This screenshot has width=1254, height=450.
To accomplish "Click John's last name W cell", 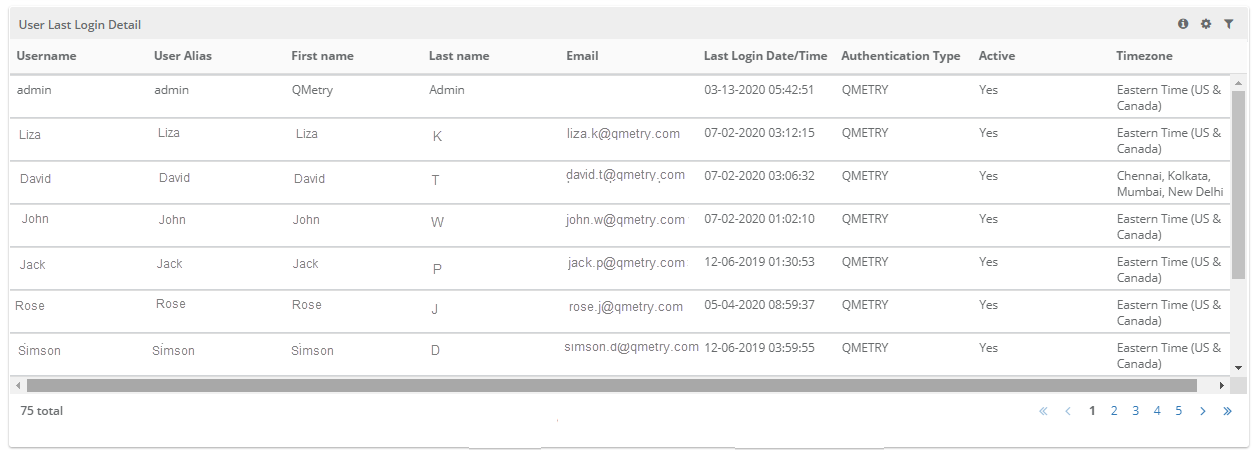I will pos(437,223).
